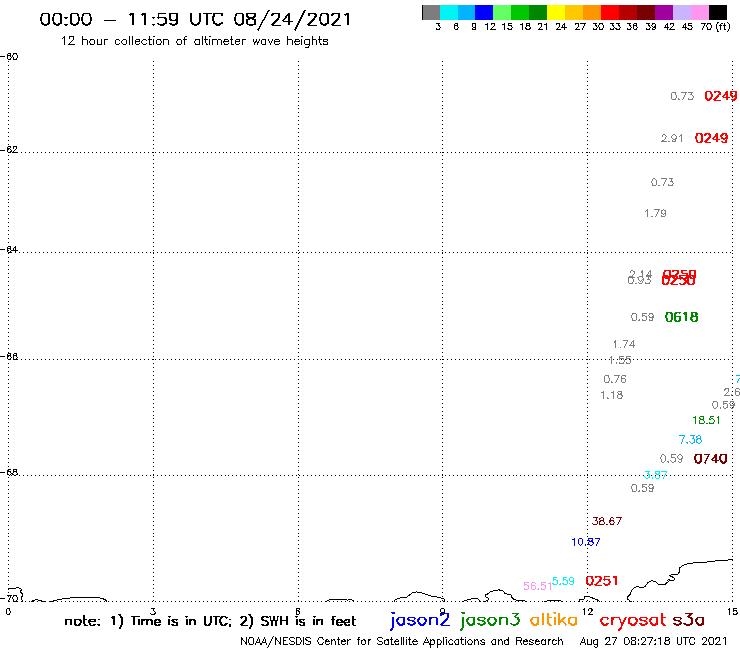Click the 0.76 wave height value
Screen dimensions: 740x650
[x=615, y=379]
